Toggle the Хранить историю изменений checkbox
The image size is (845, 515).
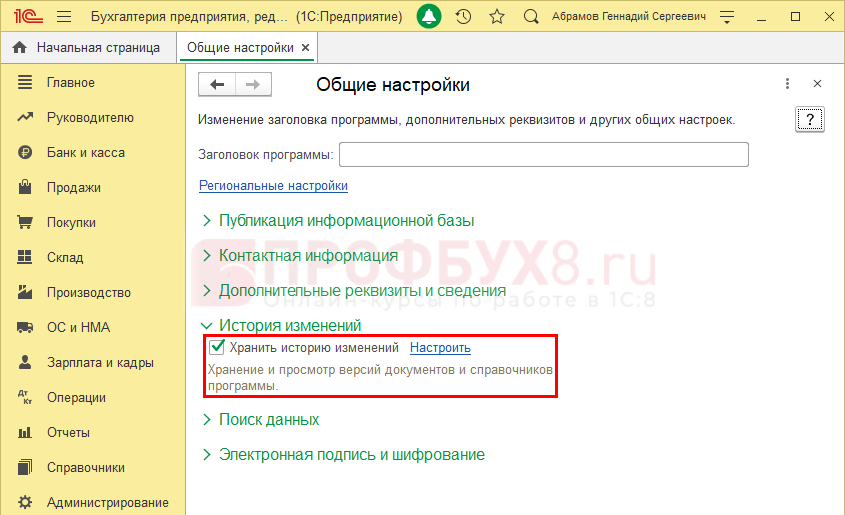(x=217, y=347)
